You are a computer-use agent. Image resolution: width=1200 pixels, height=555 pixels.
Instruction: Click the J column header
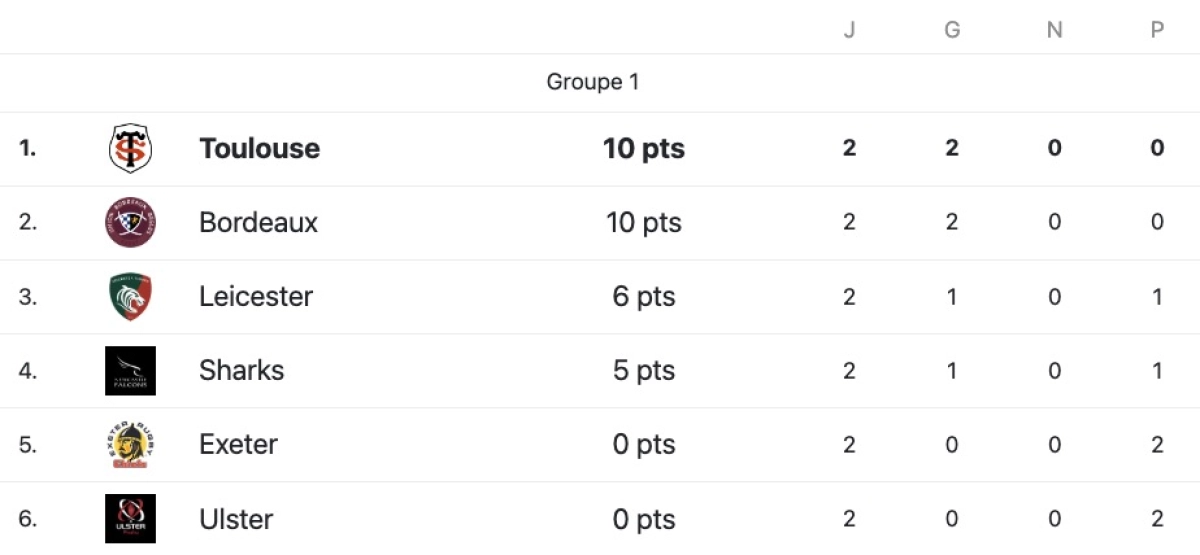pos(849,30)
